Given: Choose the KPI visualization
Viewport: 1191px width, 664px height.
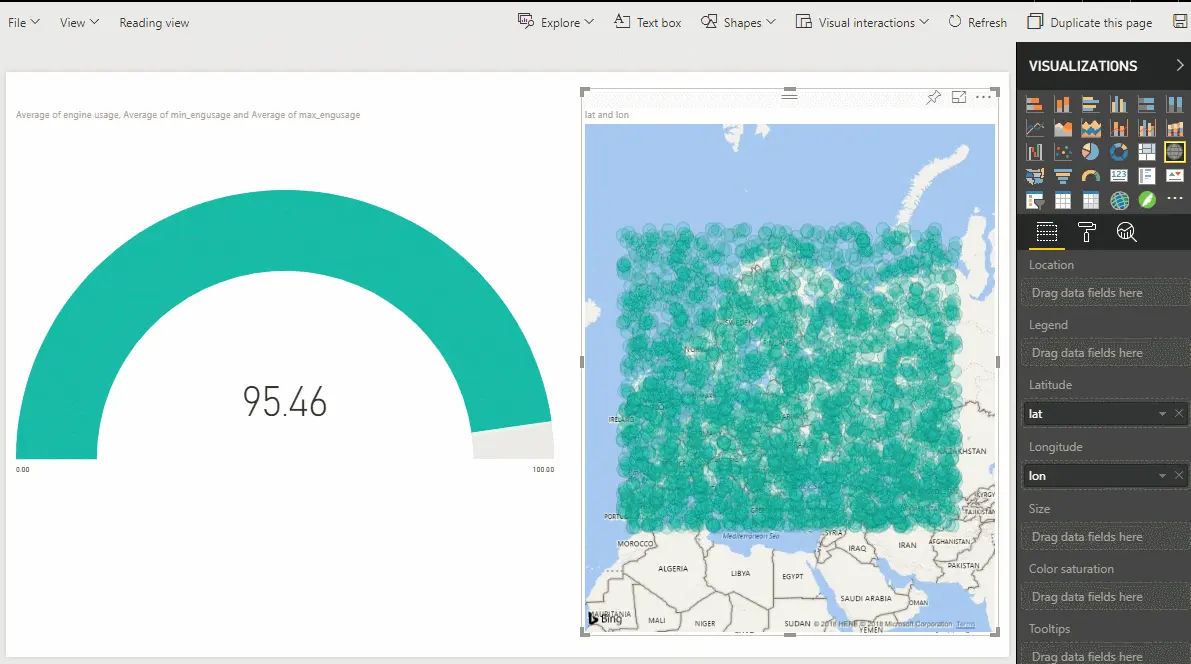Looking at the screenshot, I should pos(1175,176).
